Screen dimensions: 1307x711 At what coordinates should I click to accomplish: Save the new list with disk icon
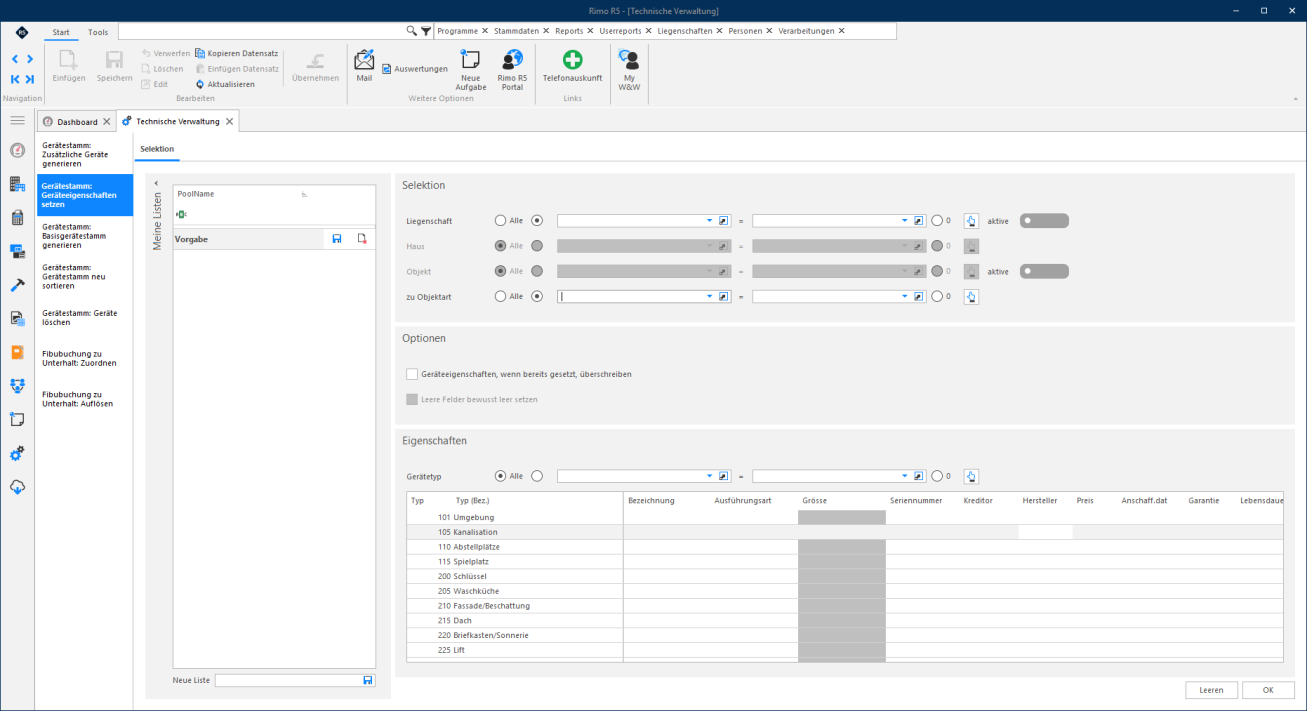pos(368,680)
